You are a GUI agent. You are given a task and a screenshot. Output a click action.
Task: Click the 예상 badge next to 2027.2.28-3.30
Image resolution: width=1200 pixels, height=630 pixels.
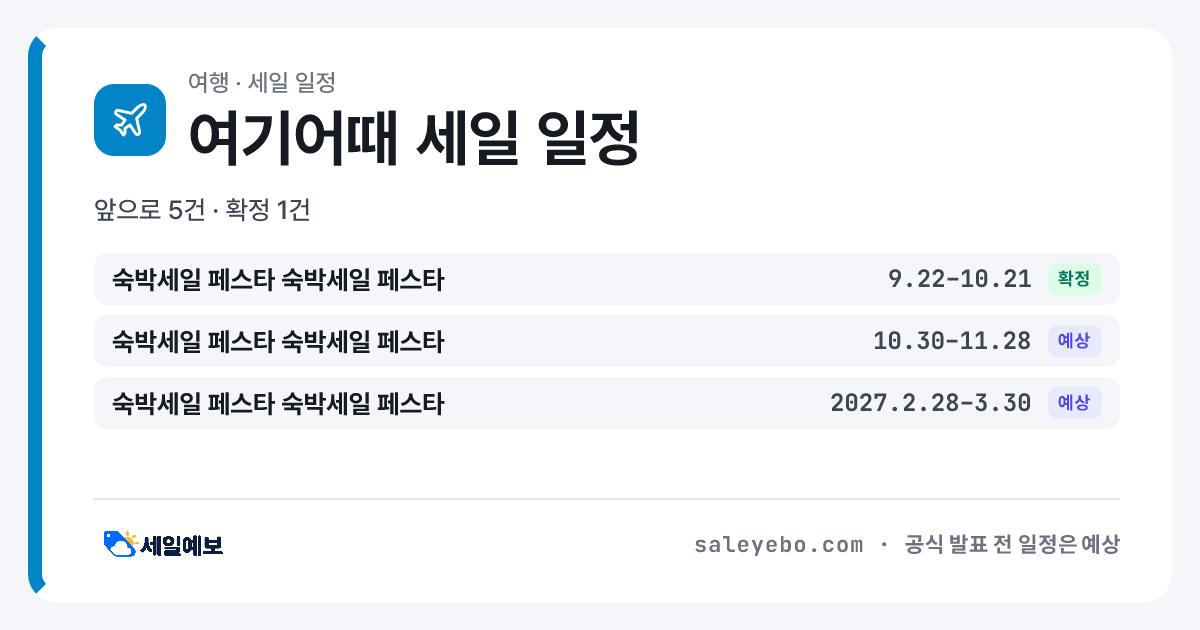click(x=1074, y=403)
